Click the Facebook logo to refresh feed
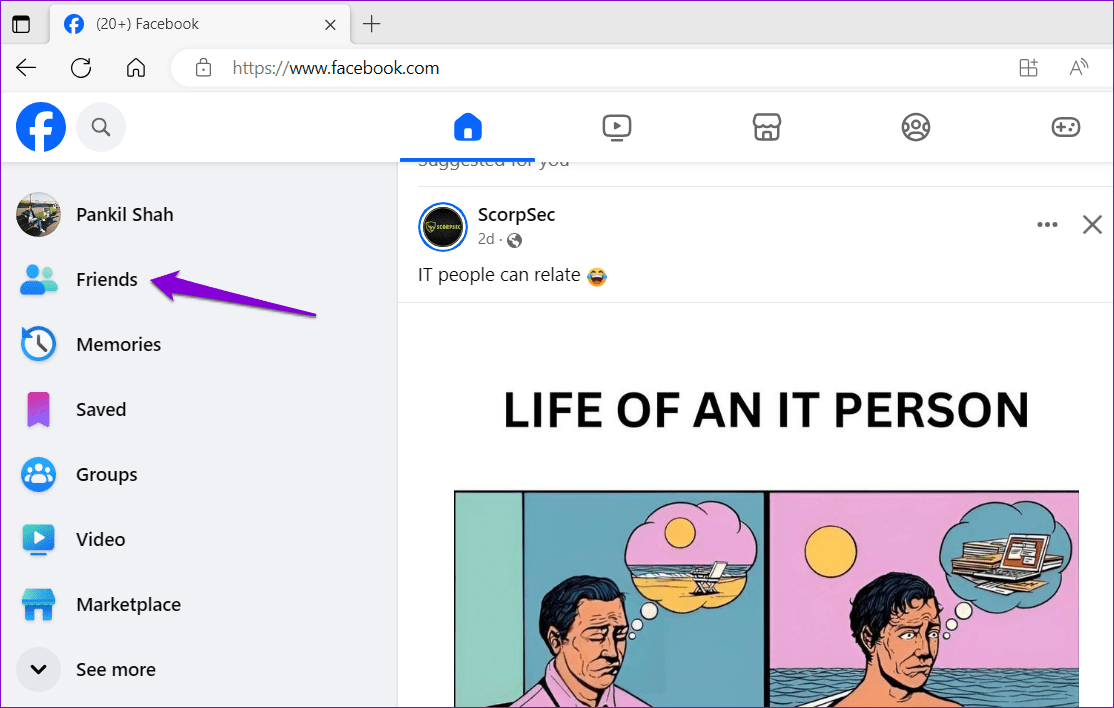1114x708 pixels. coord(40,127)
